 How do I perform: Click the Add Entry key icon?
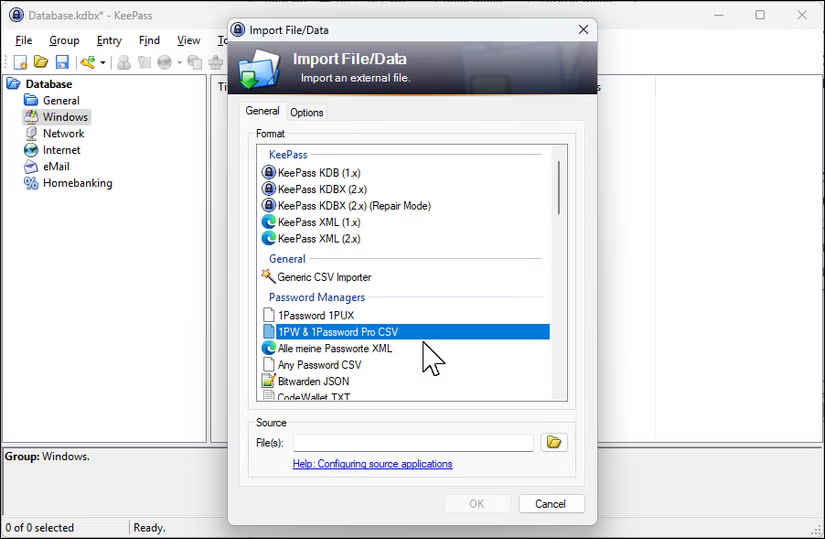[x=88, y=62]
